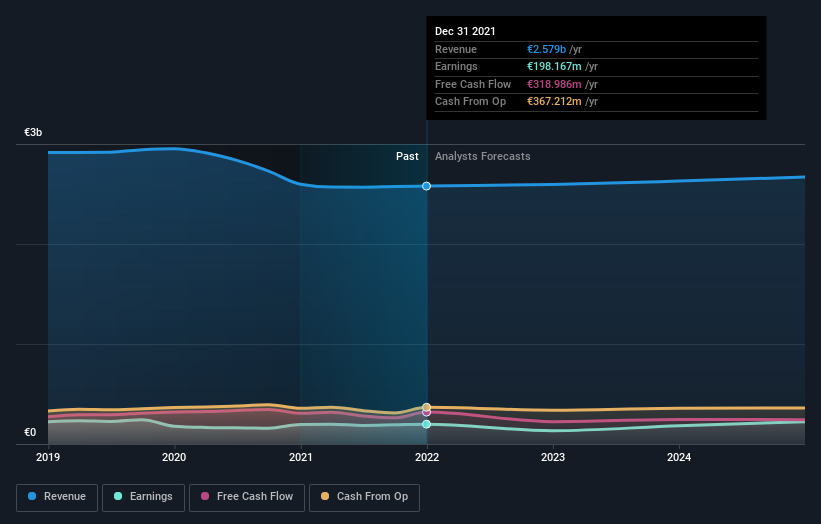Screen dimensions: 821x524
Task: Click the 2024 x-axis label
Action: pyautogui.click(x=679, y=458)
